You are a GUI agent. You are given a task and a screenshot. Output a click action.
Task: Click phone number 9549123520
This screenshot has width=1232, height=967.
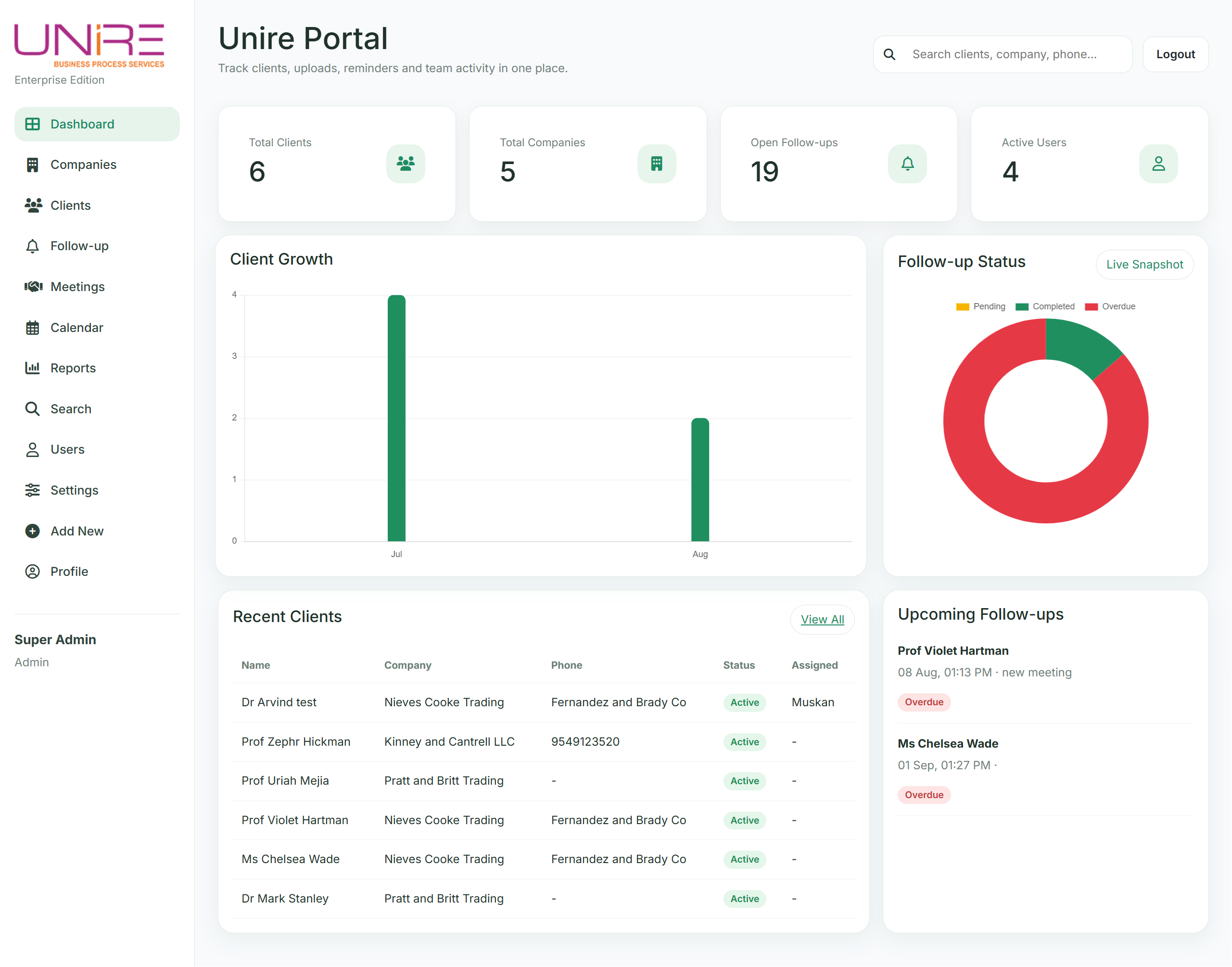(585, 742)
